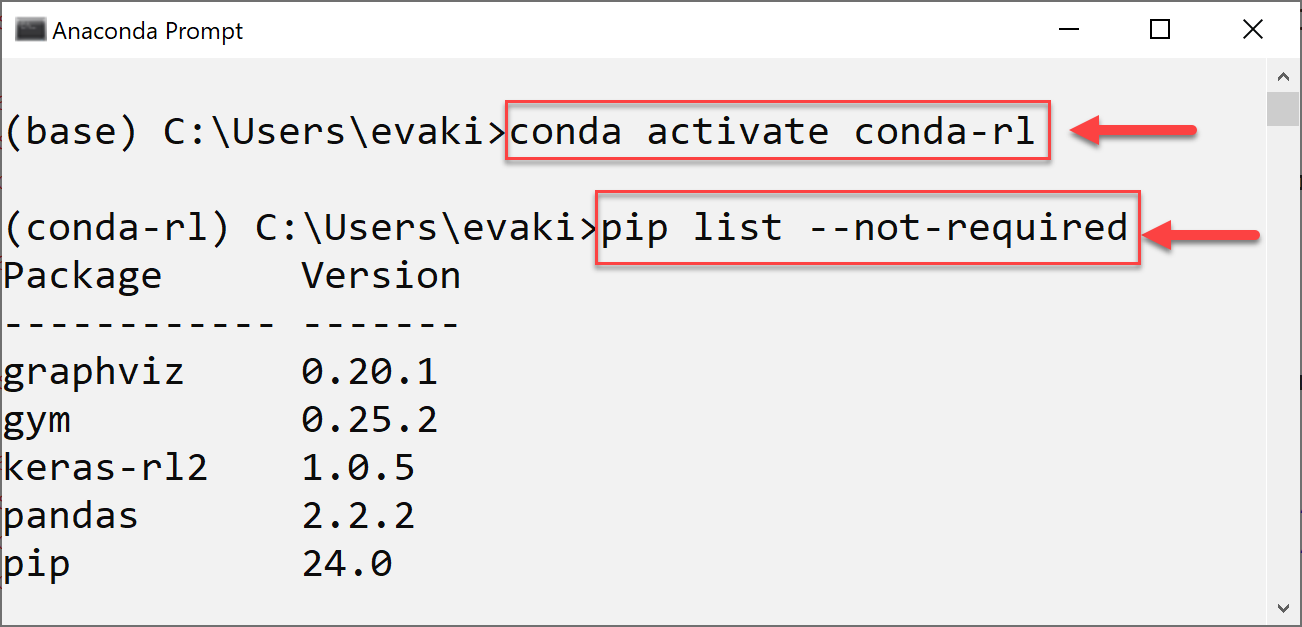Click the Anaconda Prompt title bar icon

(x=31, y=30)
